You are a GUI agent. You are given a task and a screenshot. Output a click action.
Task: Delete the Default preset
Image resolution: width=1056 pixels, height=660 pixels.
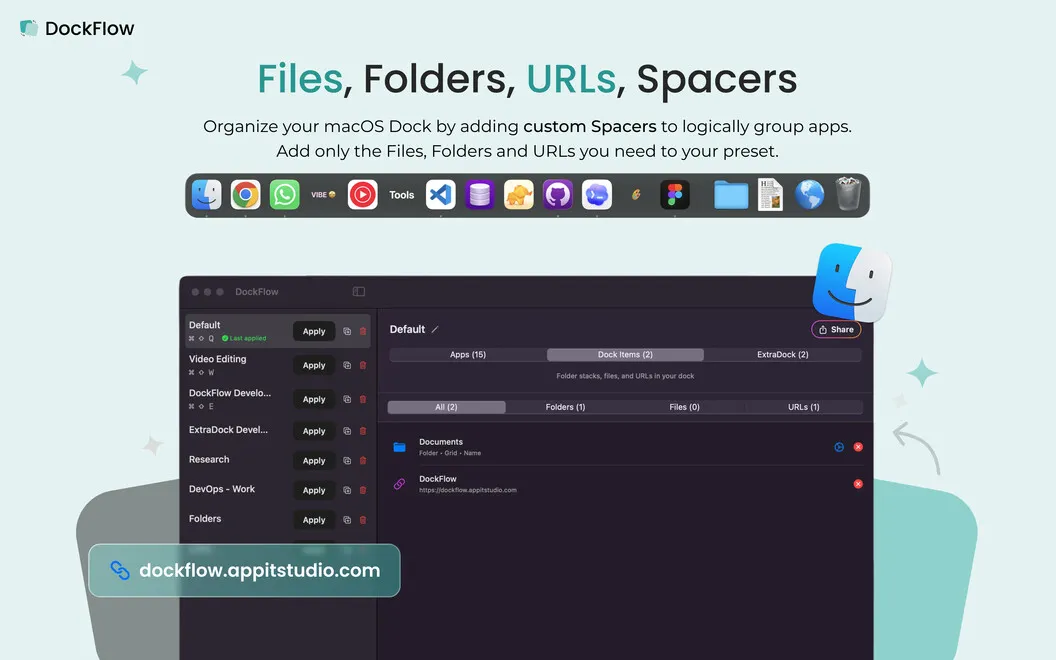tap(363, 331)
